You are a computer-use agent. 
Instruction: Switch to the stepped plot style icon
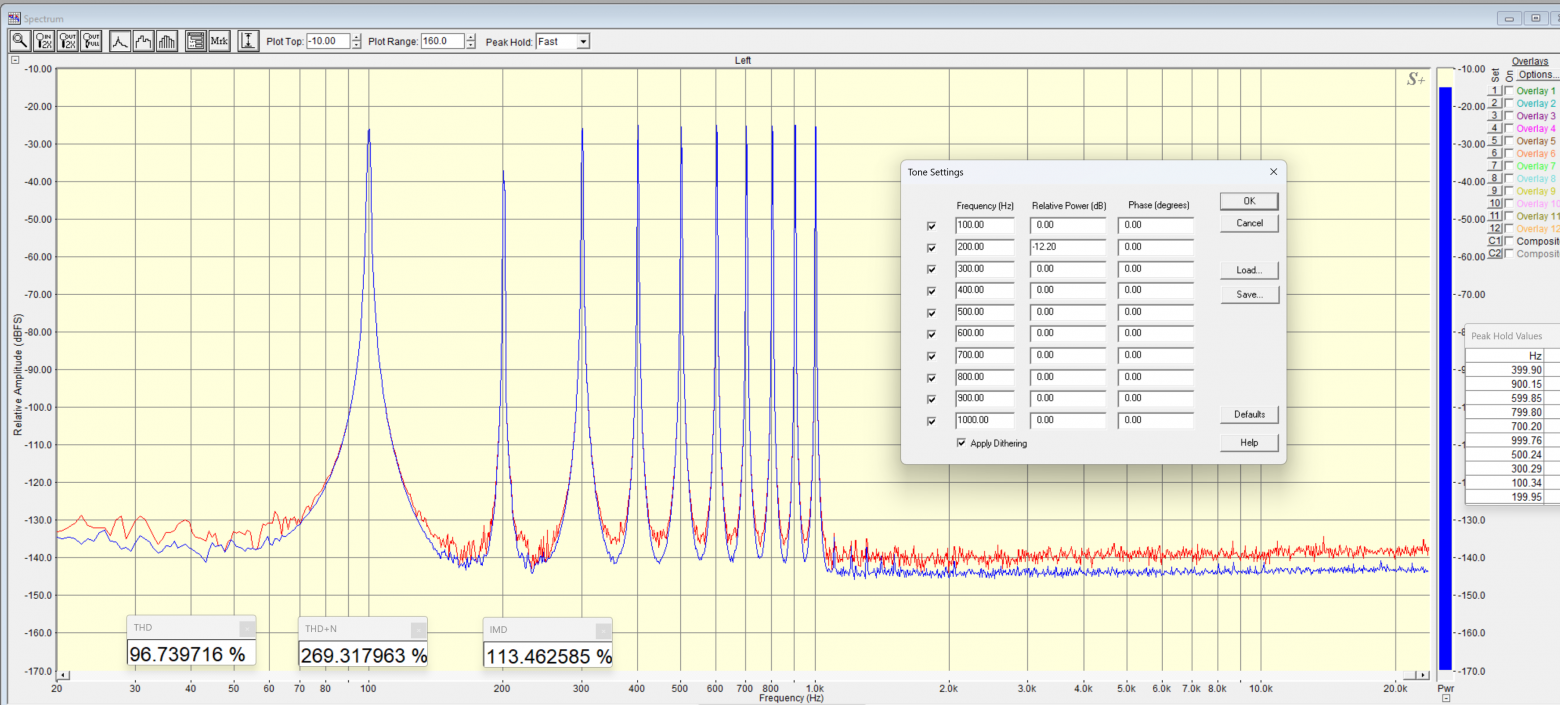(144, 41)
